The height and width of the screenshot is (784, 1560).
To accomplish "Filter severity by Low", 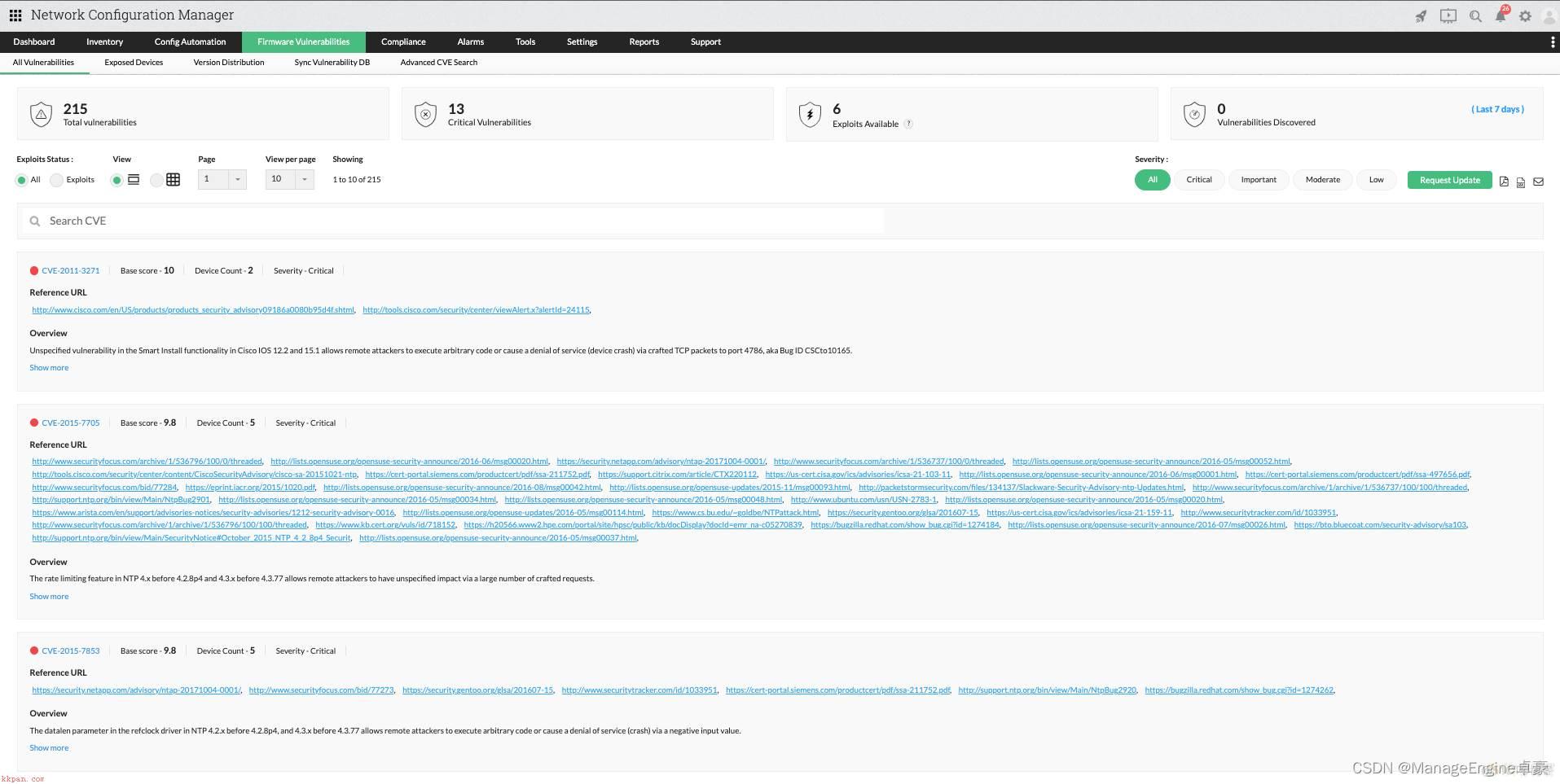I will coord(1377,180).
